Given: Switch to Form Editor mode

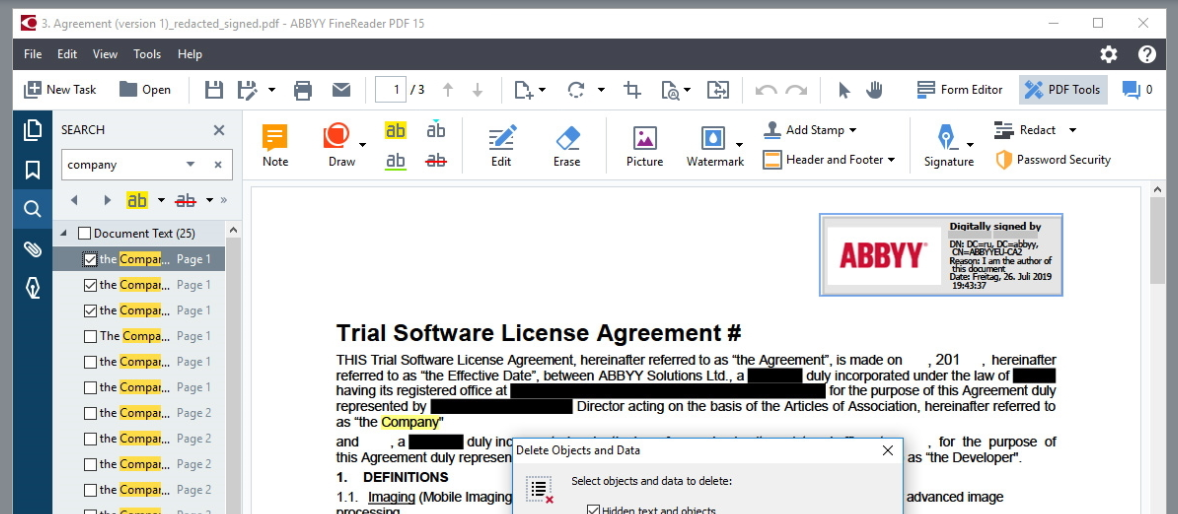Looking at the screenshot, I should [x=959, y=90].
